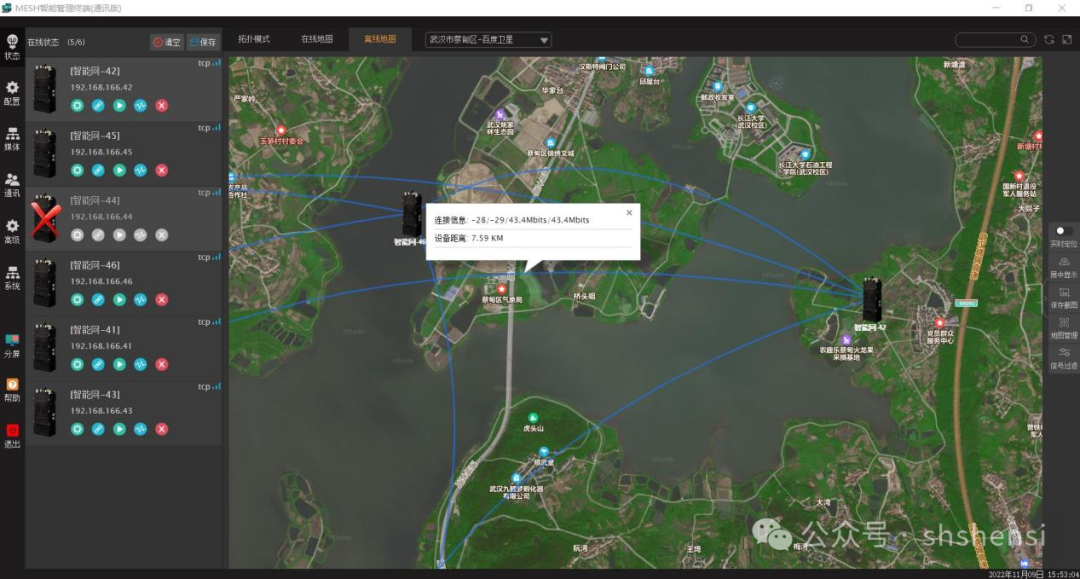This screenshot has width=1080, height=579.
Task: Open settings gear for 智能网-43
Action: (x=77, y=429)
